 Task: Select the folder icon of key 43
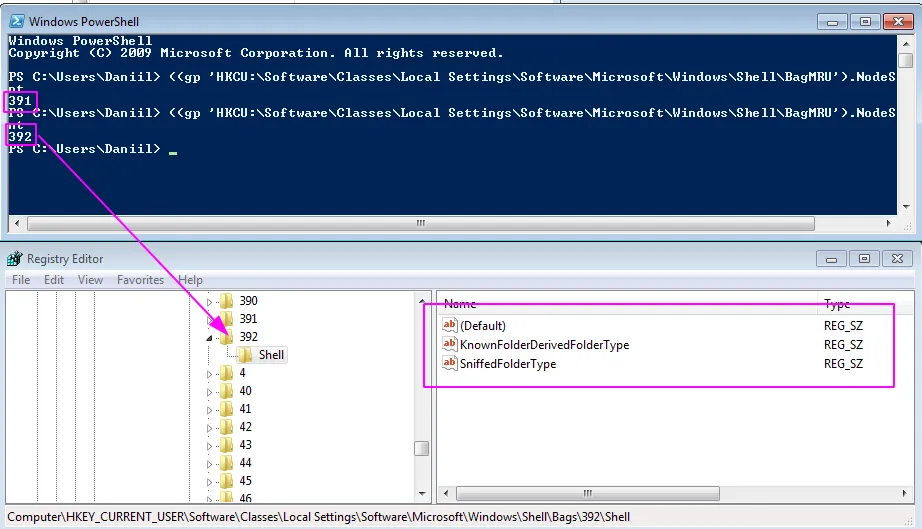coord(226,445)
